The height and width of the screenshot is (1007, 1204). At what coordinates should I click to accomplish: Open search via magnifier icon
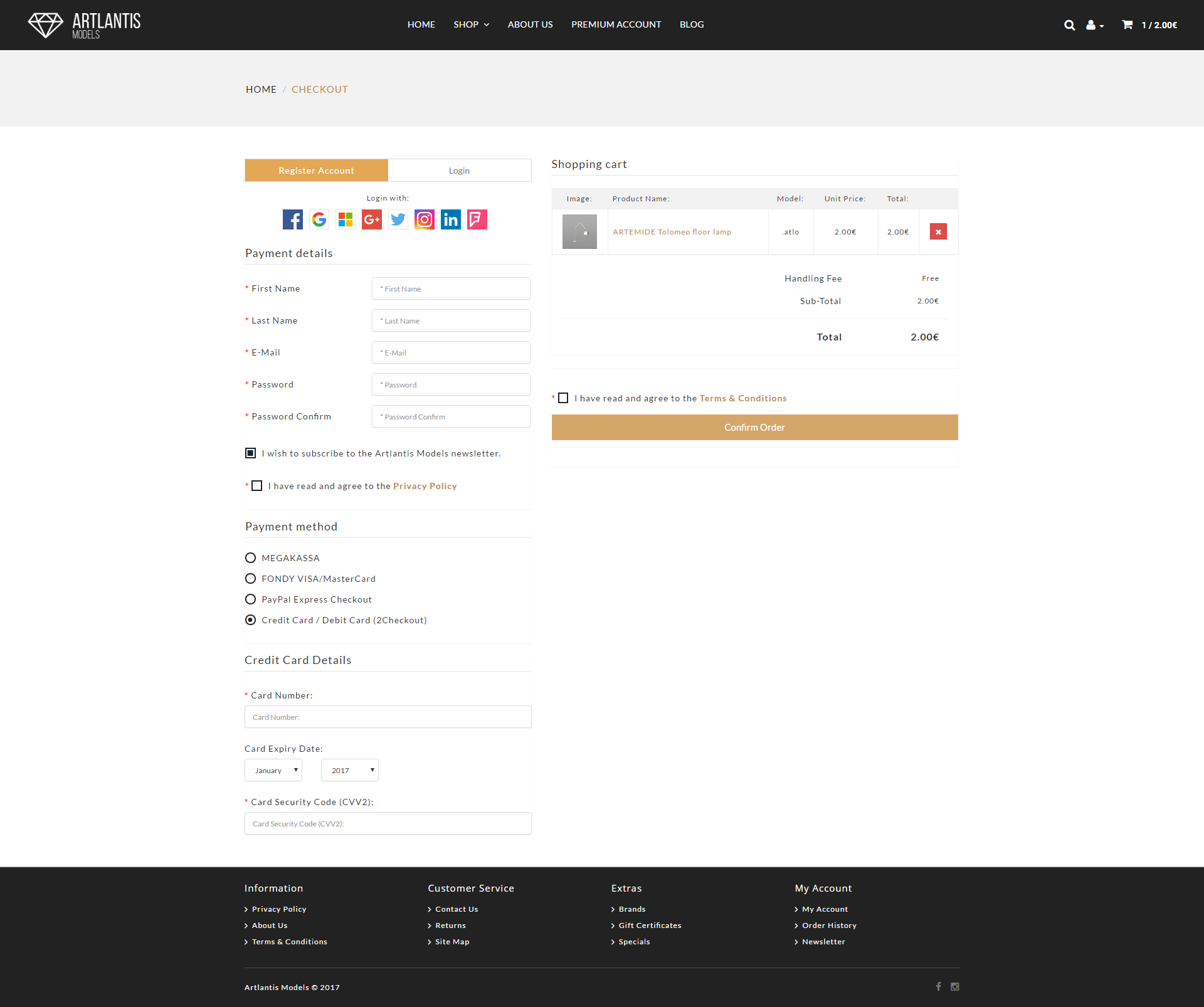[1069, 25]
